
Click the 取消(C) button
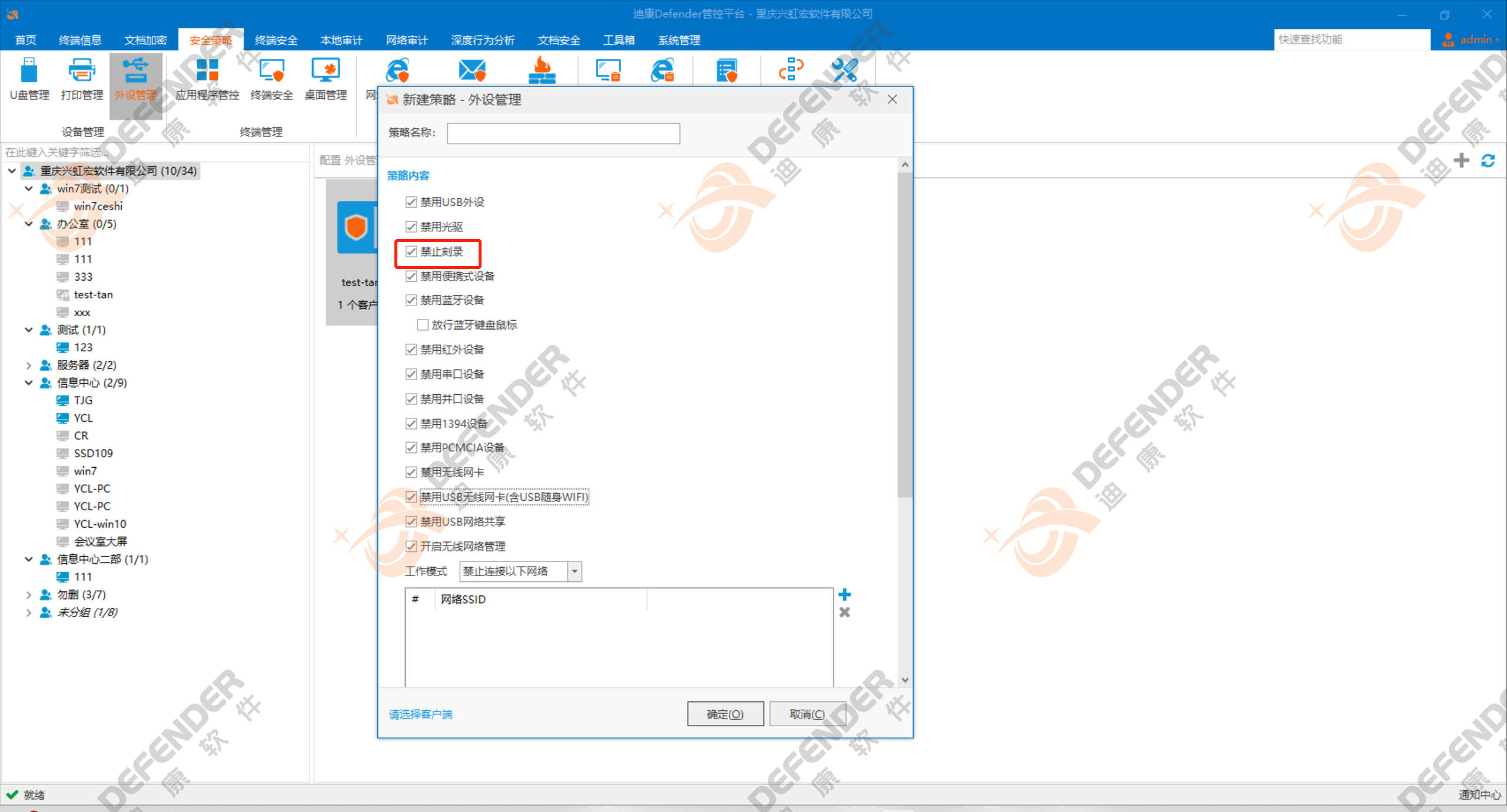[x=807, y=714]
